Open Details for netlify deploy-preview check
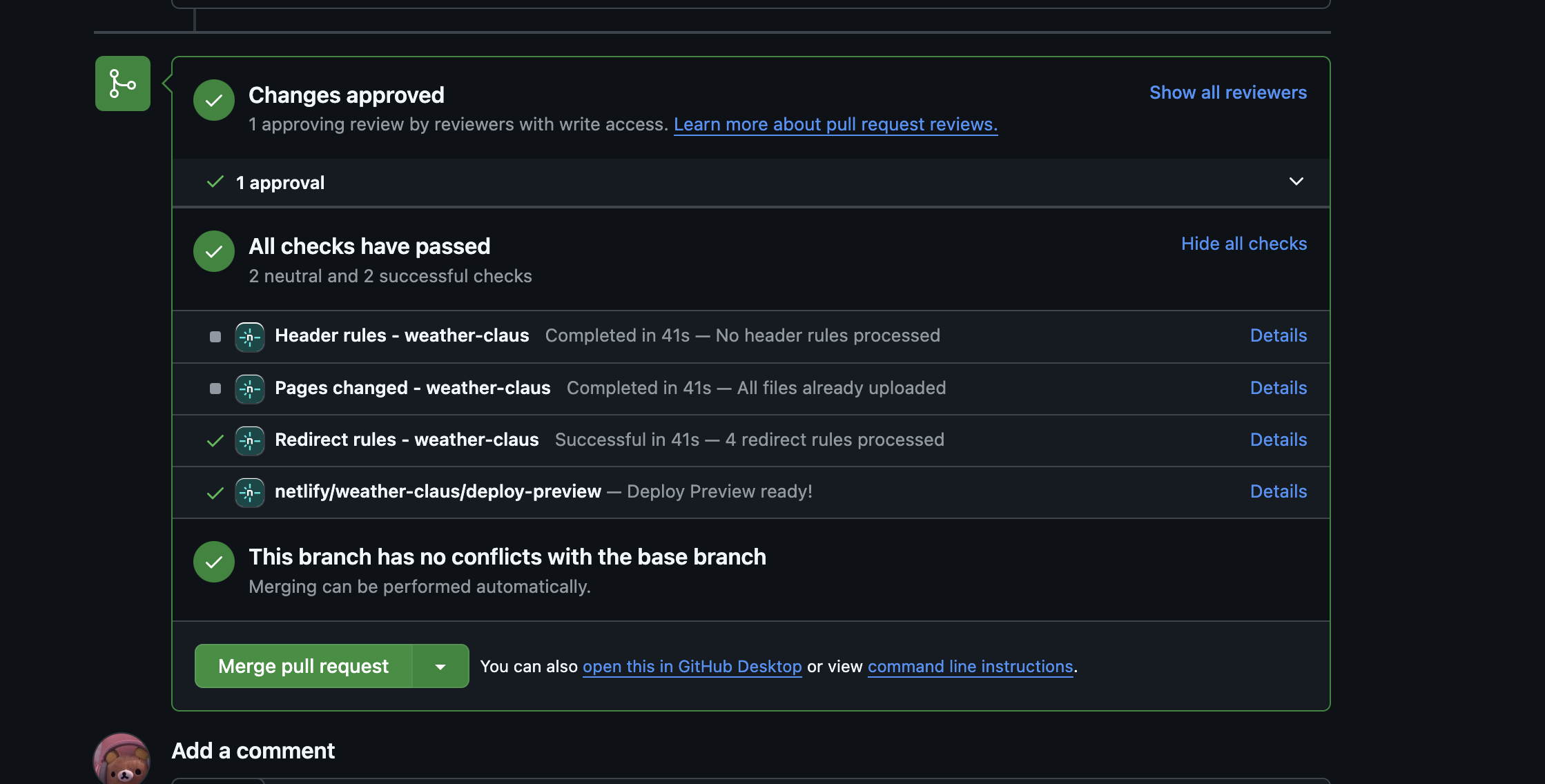The width and height of the screenshot is (1545, 784). pos(1278,491)
